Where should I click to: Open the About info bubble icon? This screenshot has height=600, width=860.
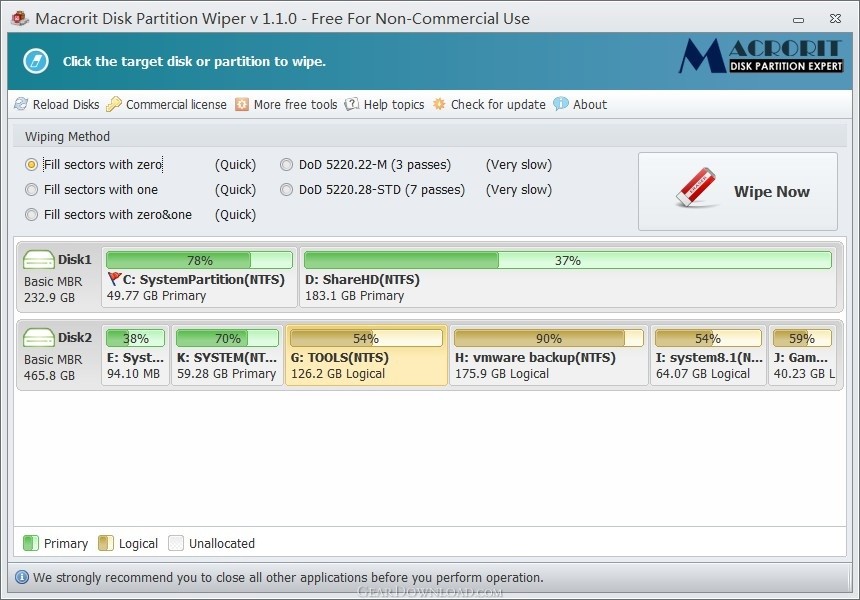click(561, 104)
